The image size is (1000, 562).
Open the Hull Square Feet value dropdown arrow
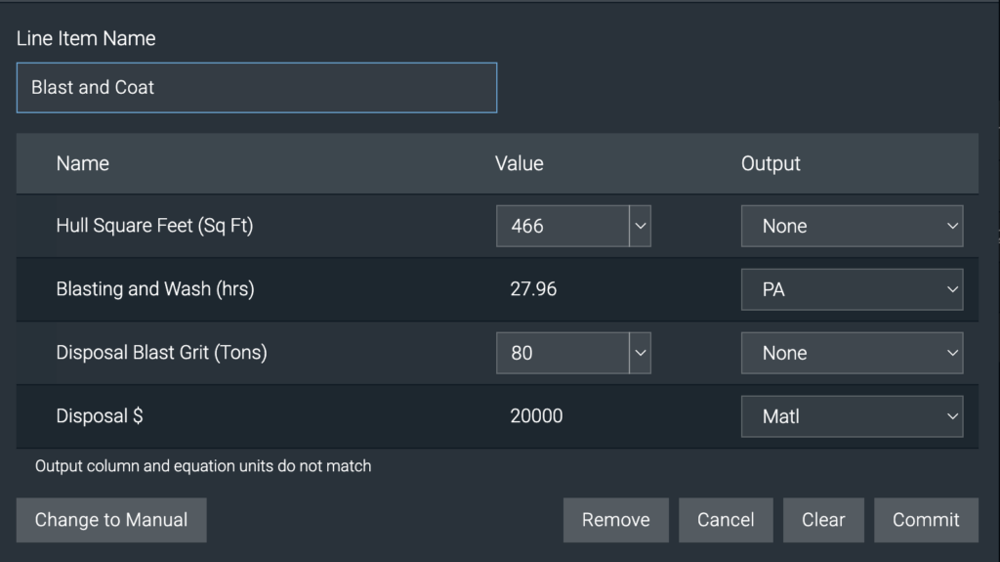(x=640, y=226)
